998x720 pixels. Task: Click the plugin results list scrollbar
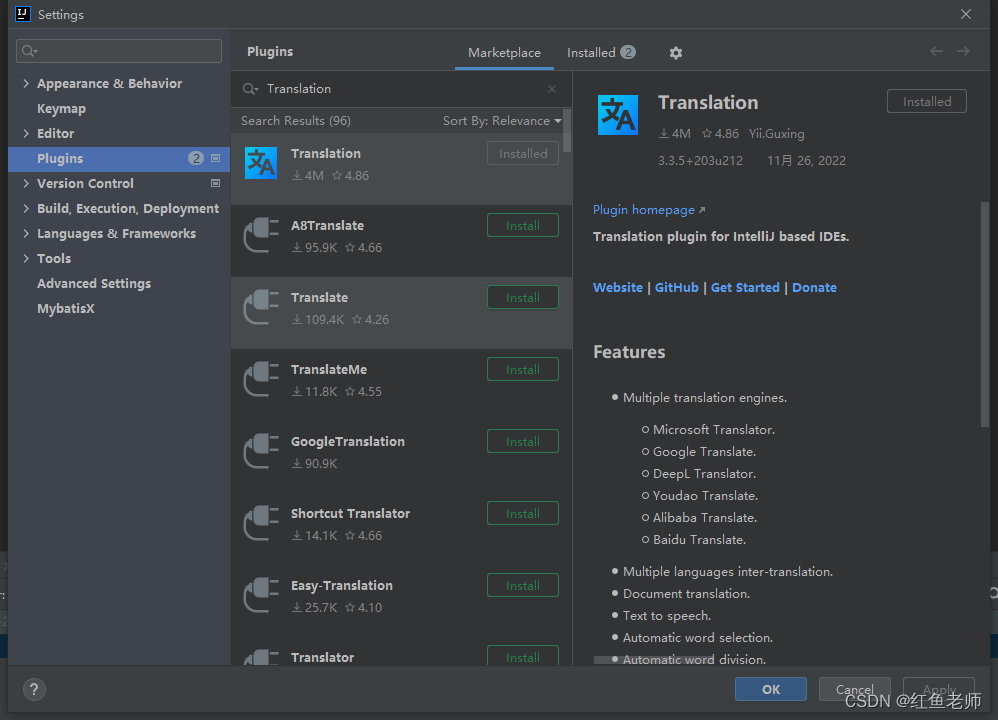(566, 131)
